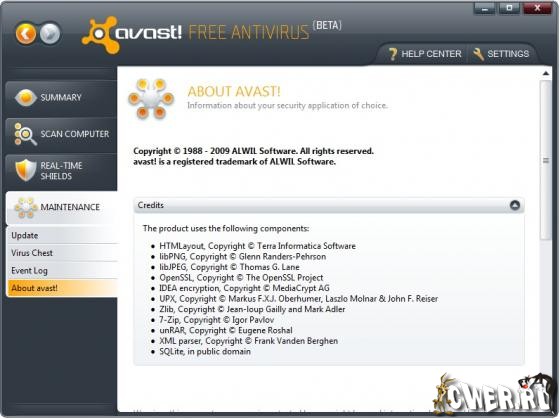Click the Help Center question mark icon
The image size is (560, 419).
(x=392, y=54)
